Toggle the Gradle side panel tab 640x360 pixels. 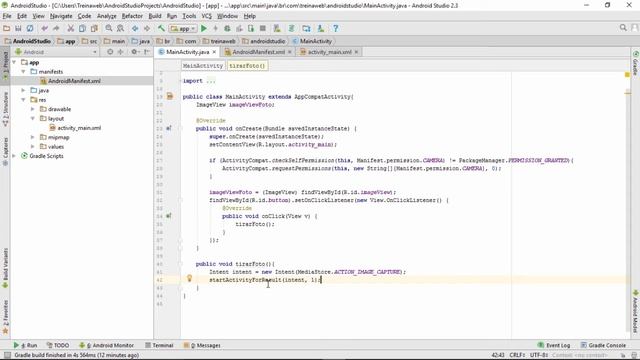636,63
